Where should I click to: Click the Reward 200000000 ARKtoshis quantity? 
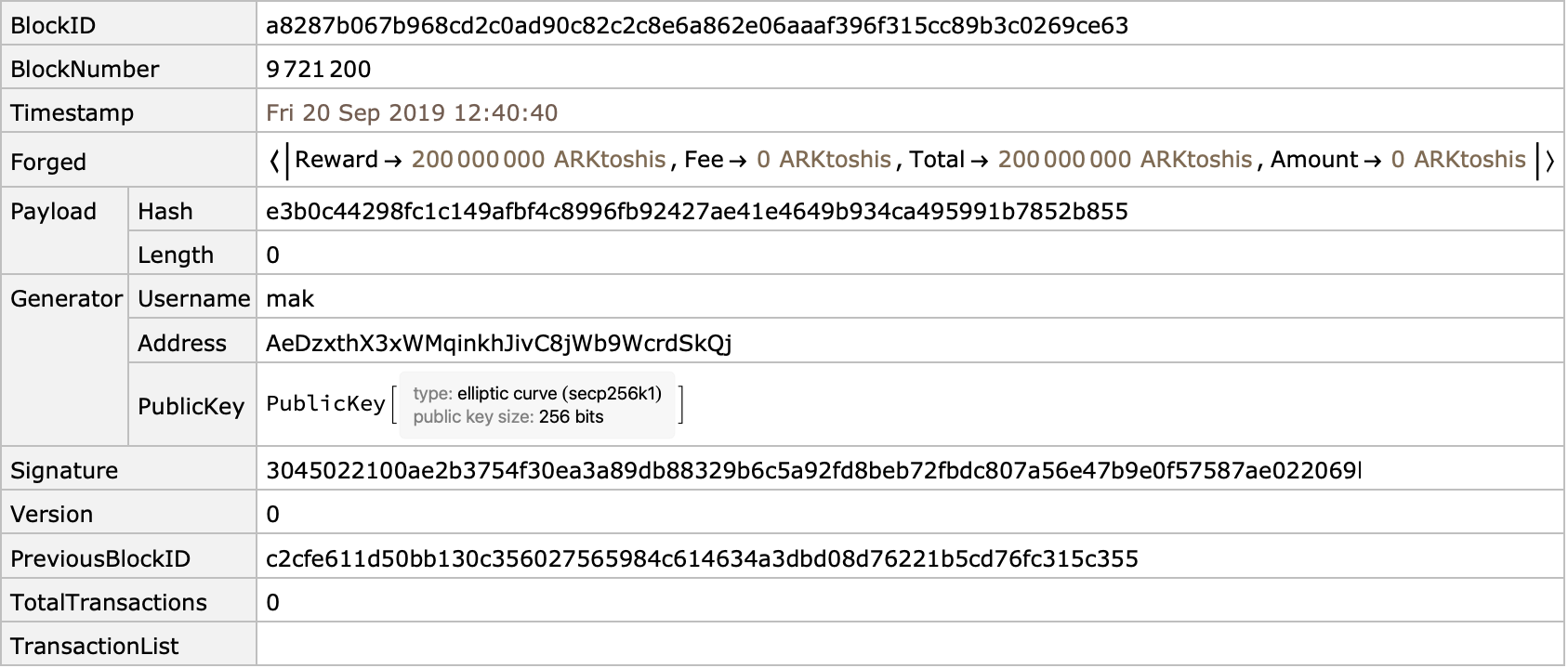coord(538,159)
